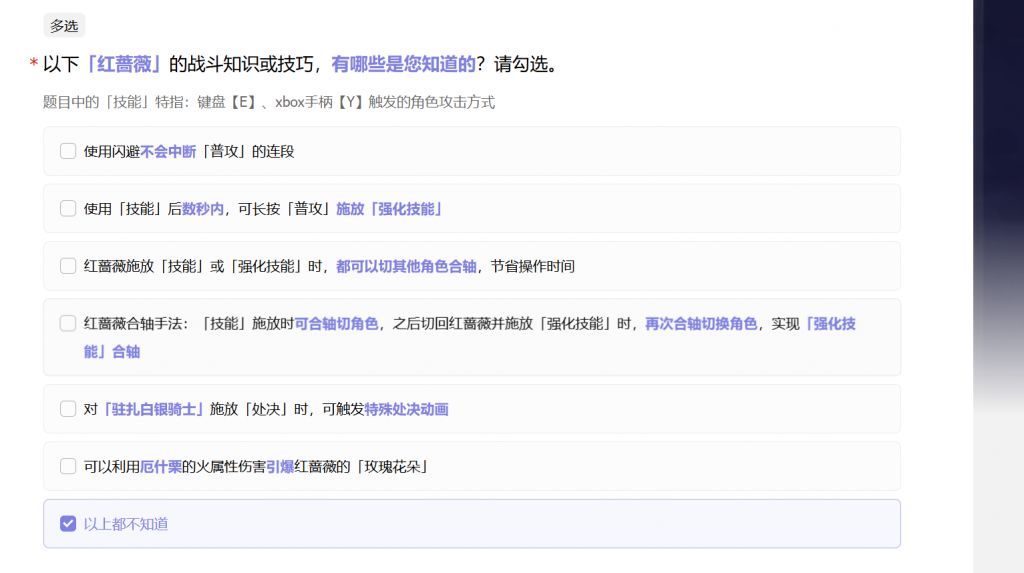
Task: Click the hint text about keyboard【E】
Action: click(268, 102)
